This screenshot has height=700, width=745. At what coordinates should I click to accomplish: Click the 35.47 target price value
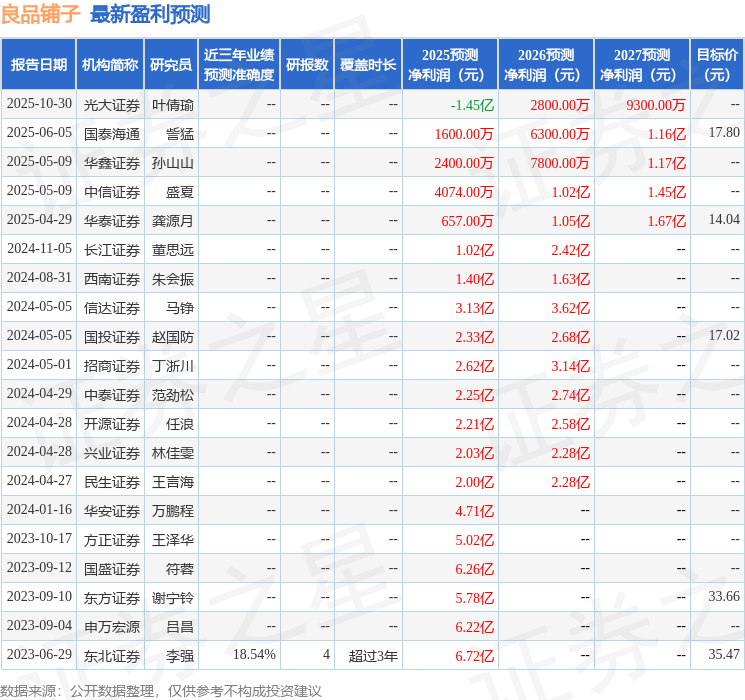point(723,655)
